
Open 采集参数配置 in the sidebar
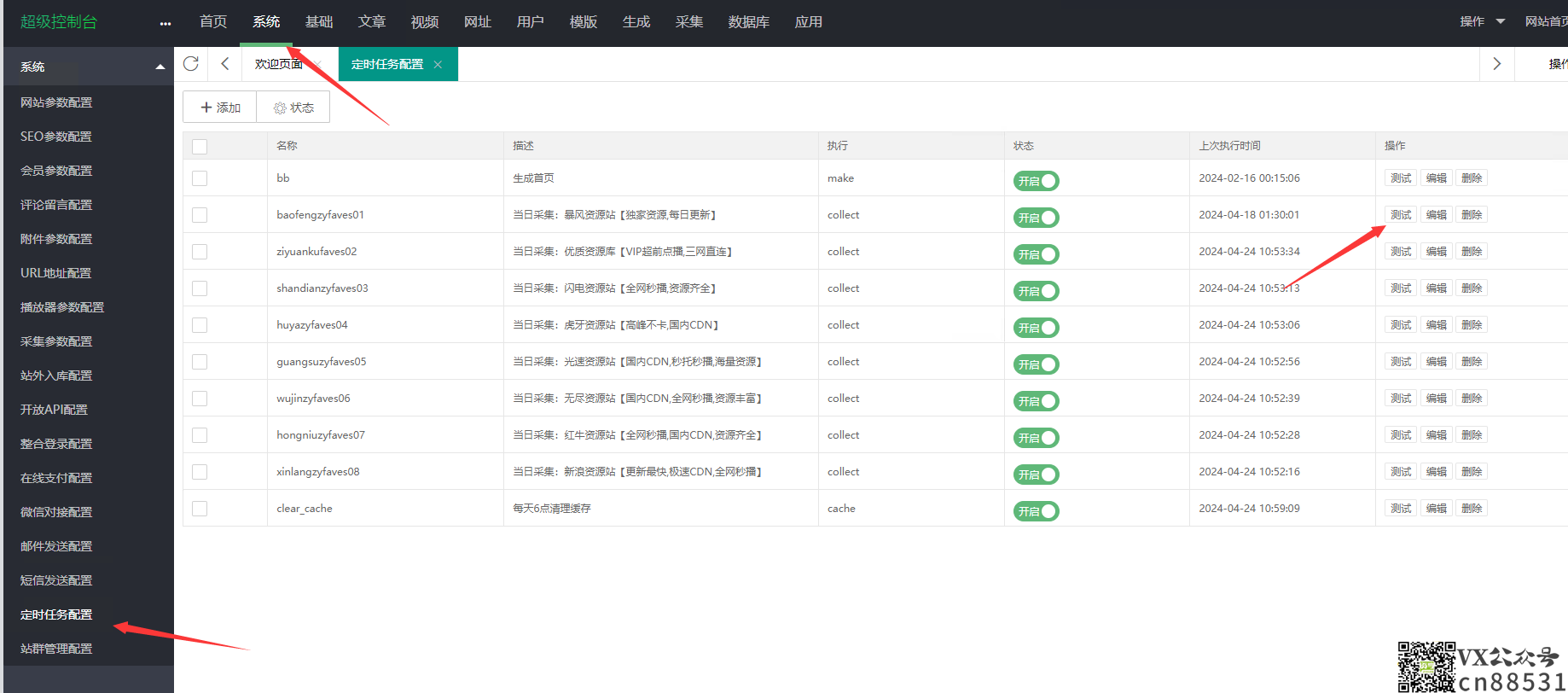pos(56,341)
